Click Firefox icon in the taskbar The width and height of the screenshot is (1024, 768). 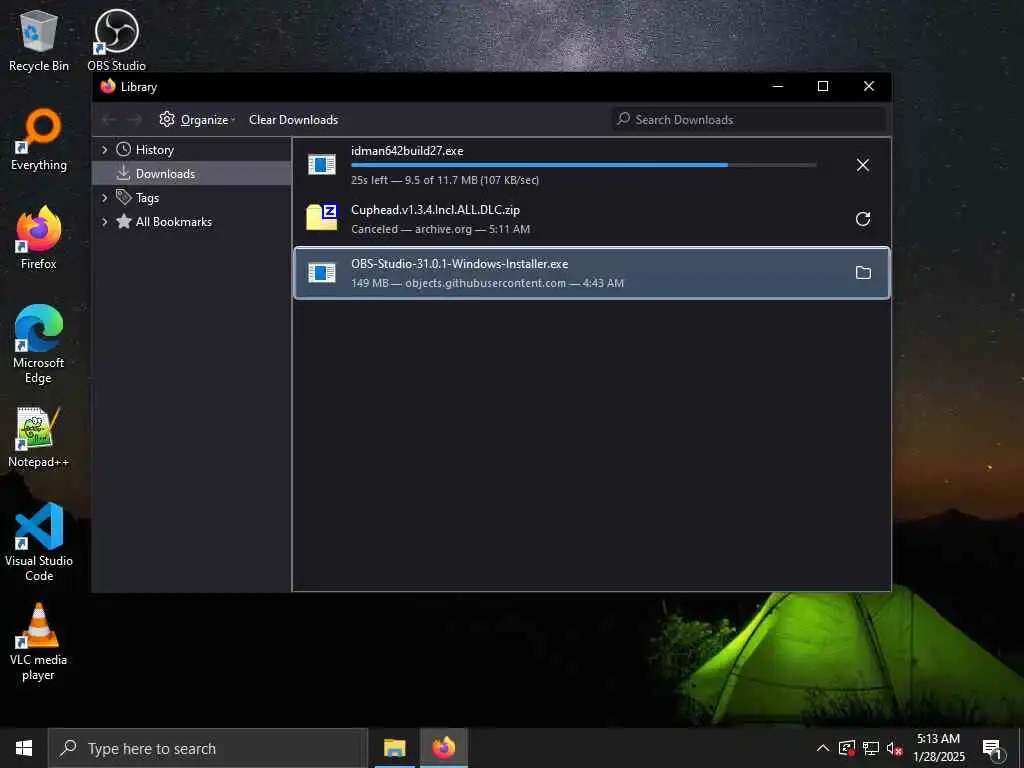pyautogui.click(x=443, y=748)
